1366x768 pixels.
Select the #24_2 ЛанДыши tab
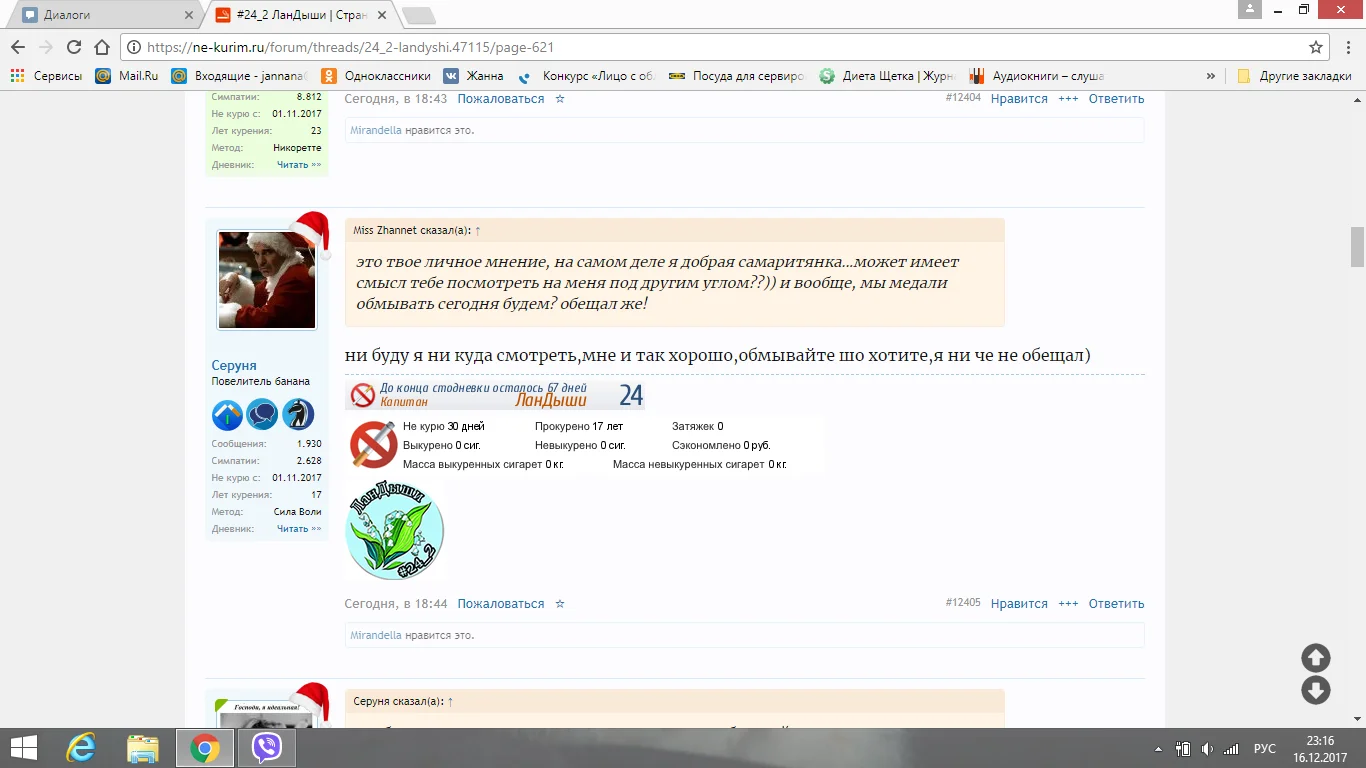coord(302,16)
